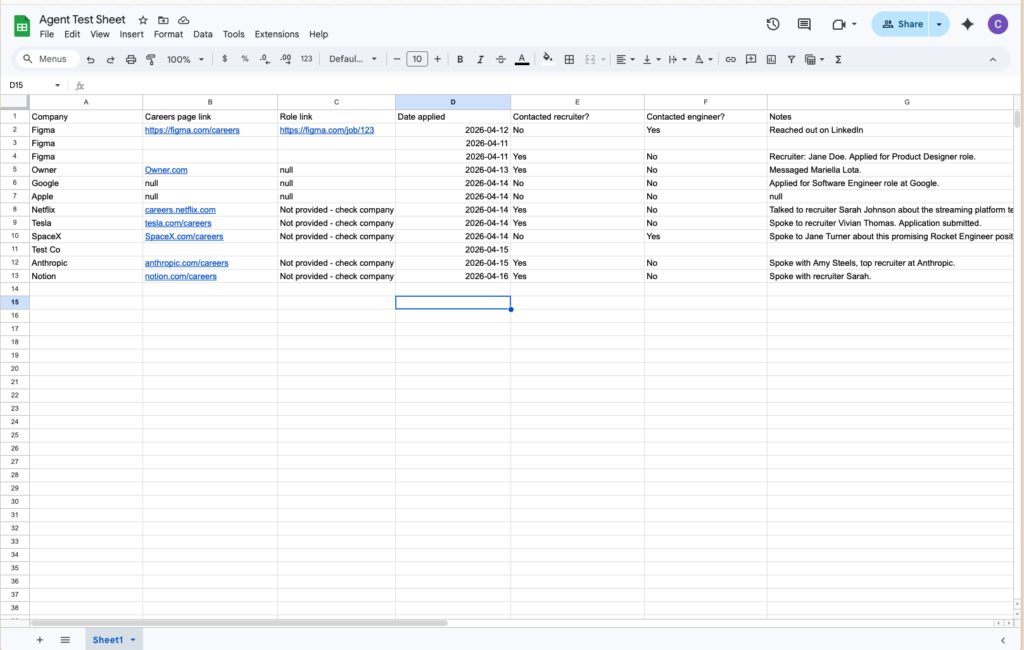Toggle bold formatting
The width and height of the screenshot is (1024, 650).
pos(460,60)
